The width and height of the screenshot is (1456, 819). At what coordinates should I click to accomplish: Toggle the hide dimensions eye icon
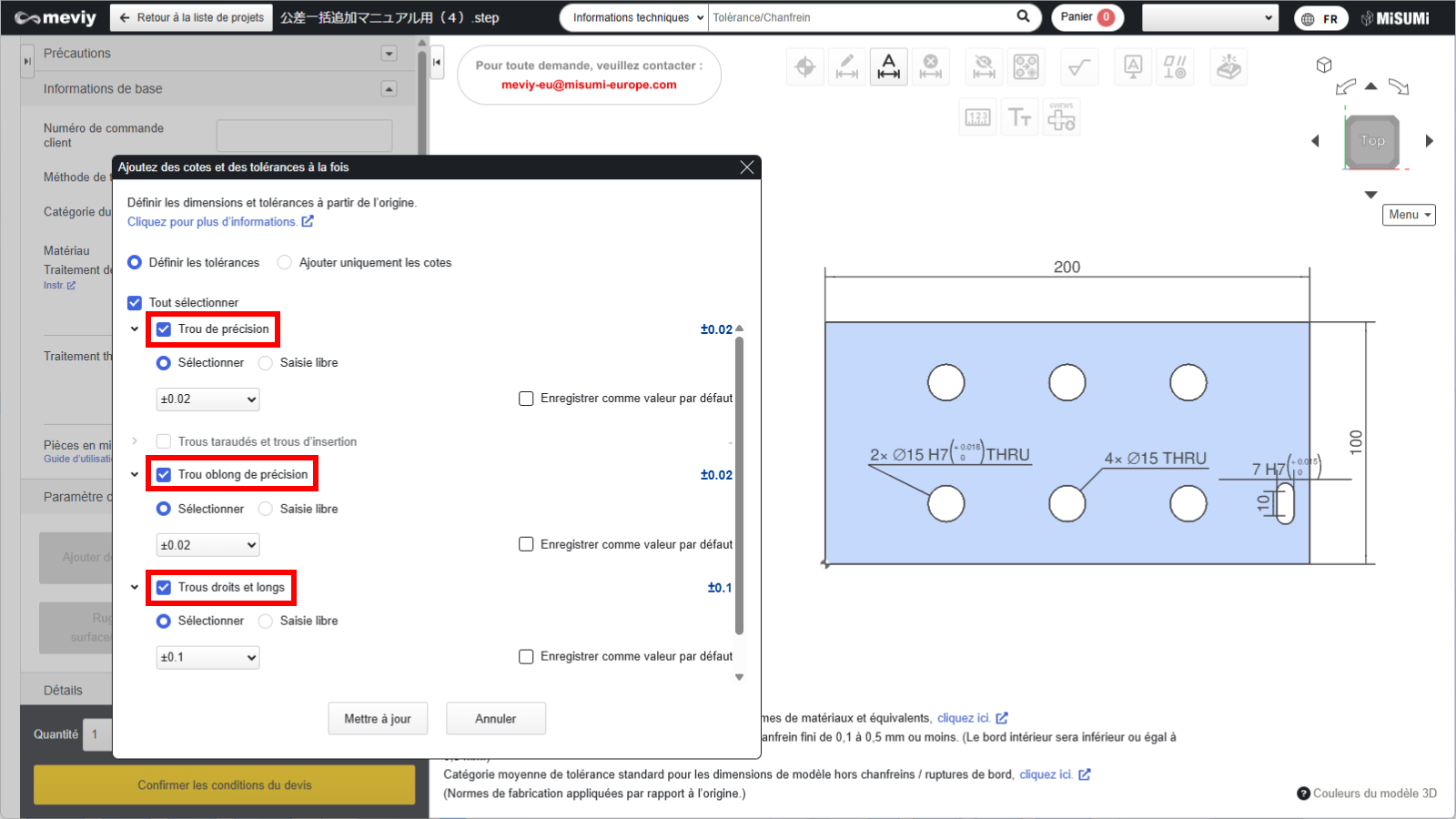tap(984, 67)
